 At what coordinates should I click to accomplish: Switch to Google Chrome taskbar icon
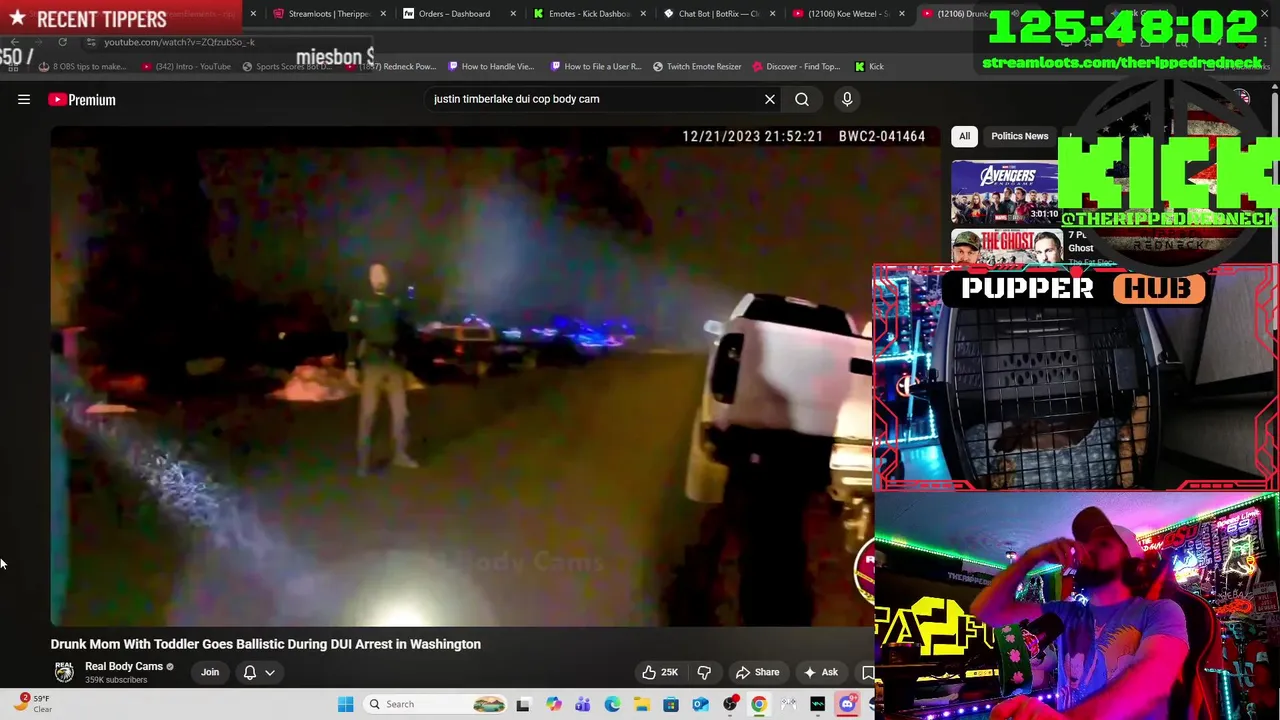[759, 704]
